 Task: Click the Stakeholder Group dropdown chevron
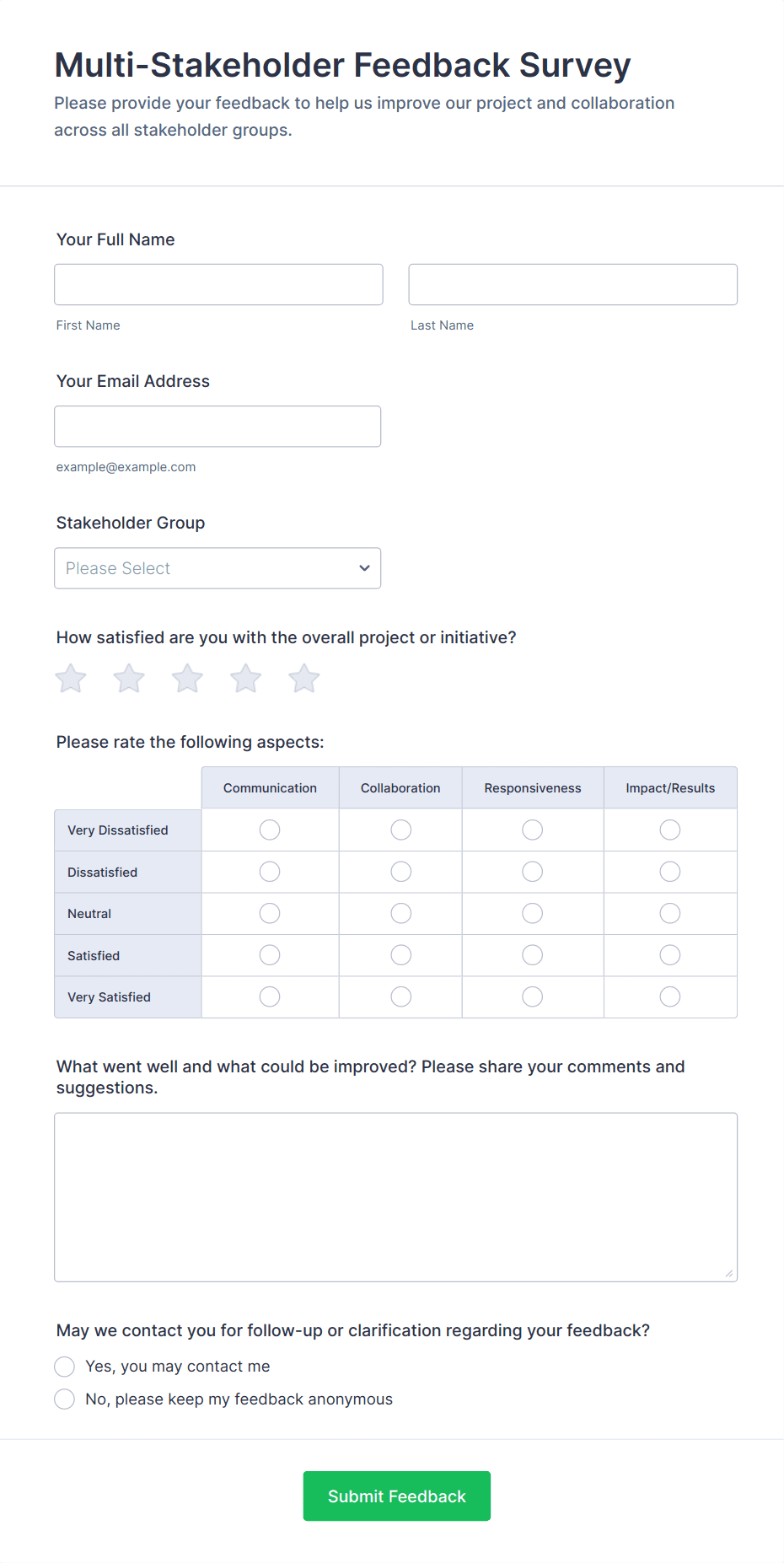[x=364, y=568]
